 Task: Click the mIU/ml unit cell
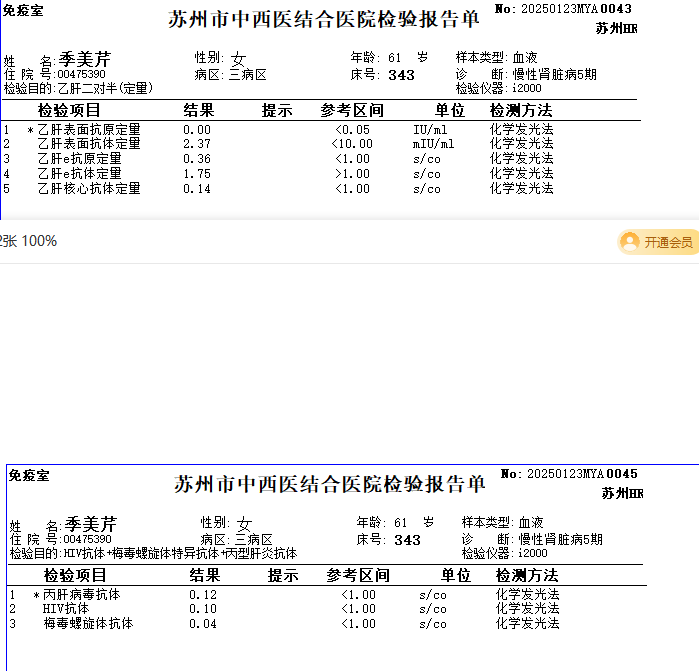(433, 144)
